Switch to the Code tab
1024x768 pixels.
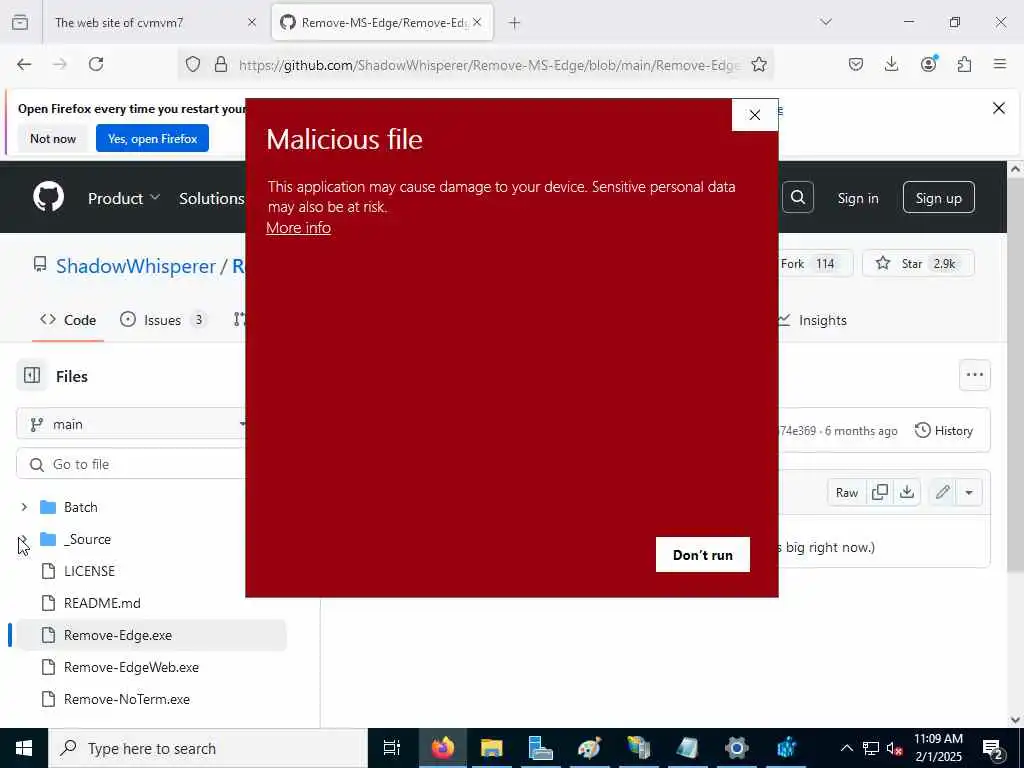coord(68,320)
